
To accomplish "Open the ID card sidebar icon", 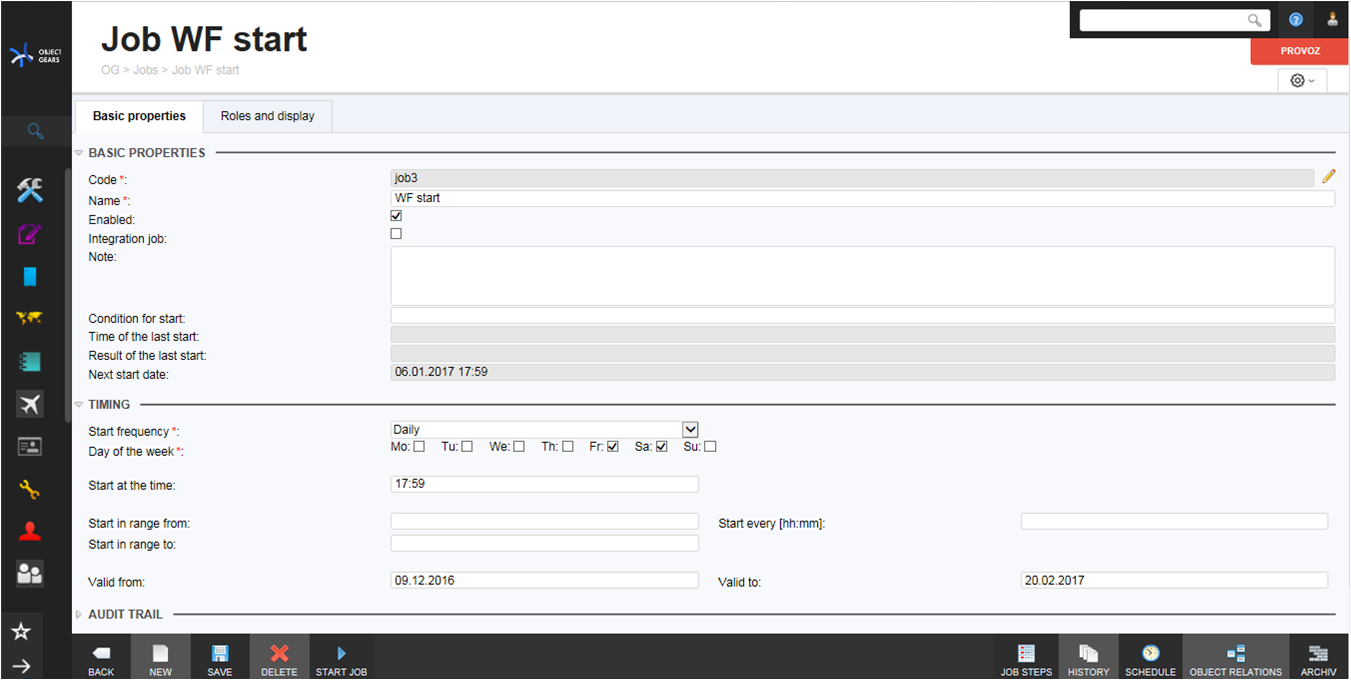I will click(30, 446).
